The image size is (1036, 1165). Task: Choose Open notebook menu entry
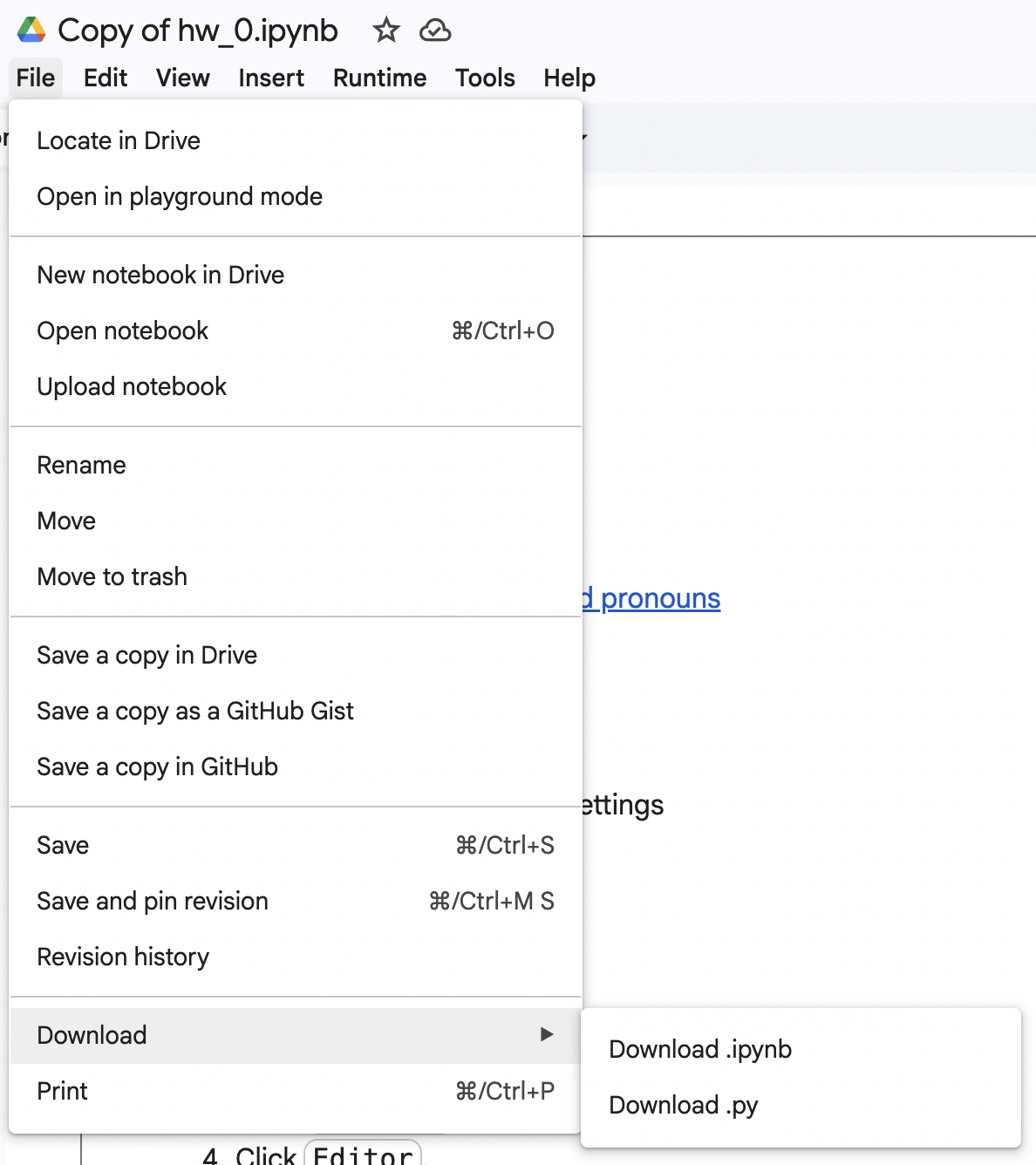296,331
